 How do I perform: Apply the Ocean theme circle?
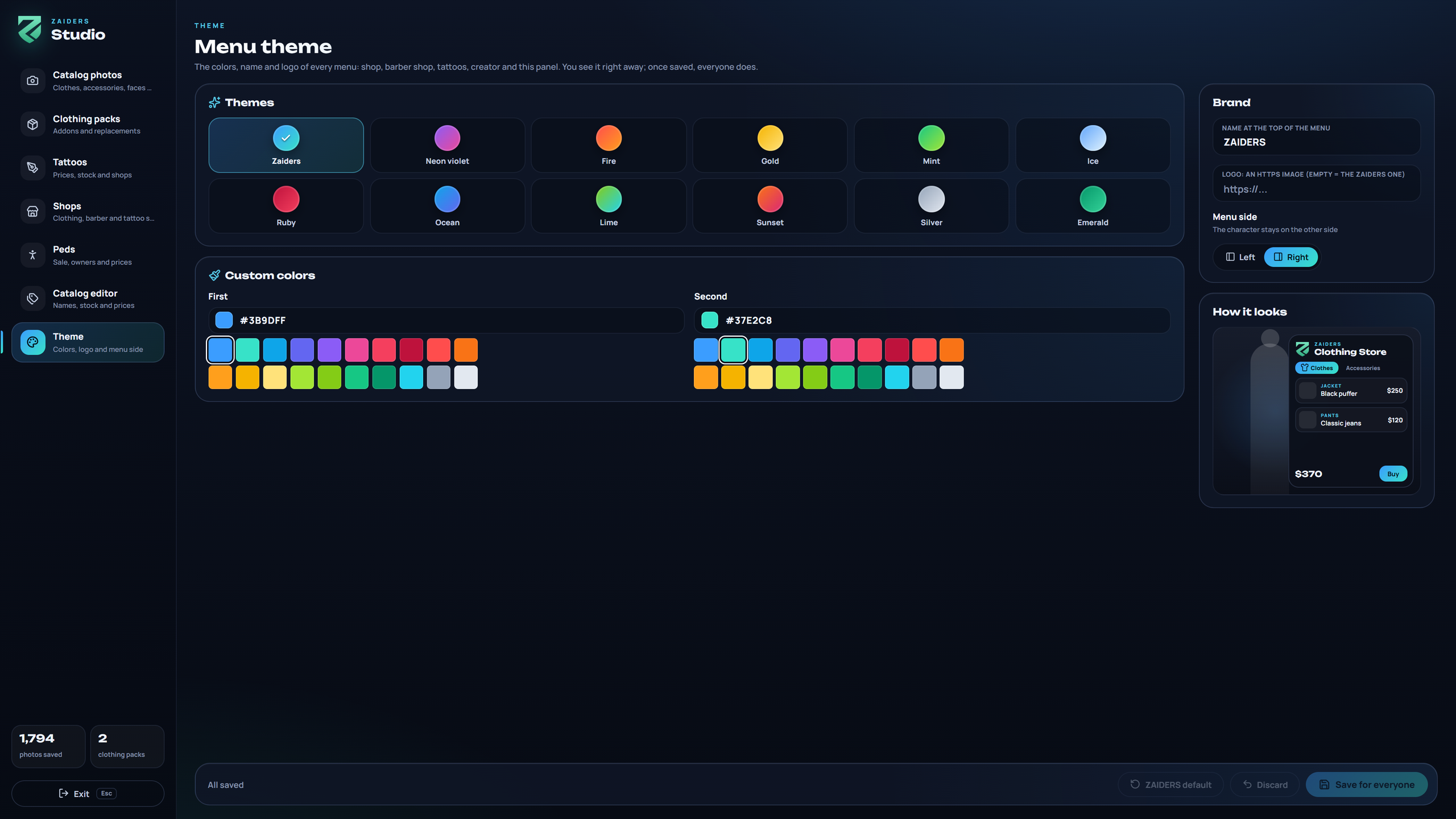pos(447,199)
